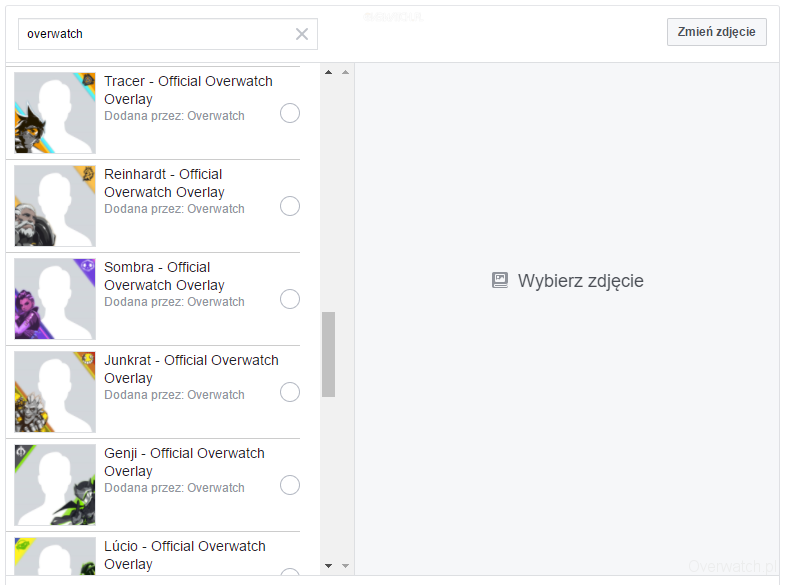This screenshot has height=585, width=788.
Task: Select the Sombra overlay radio button
Action: [x=290, y=299]
